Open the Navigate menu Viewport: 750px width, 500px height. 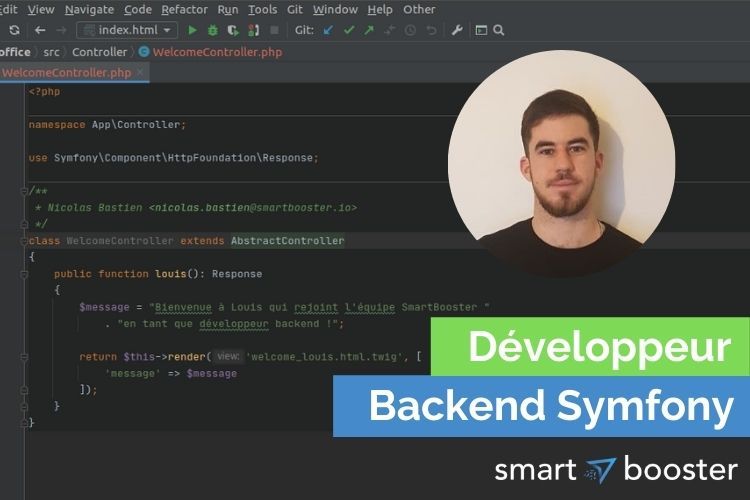click(89, 10)
